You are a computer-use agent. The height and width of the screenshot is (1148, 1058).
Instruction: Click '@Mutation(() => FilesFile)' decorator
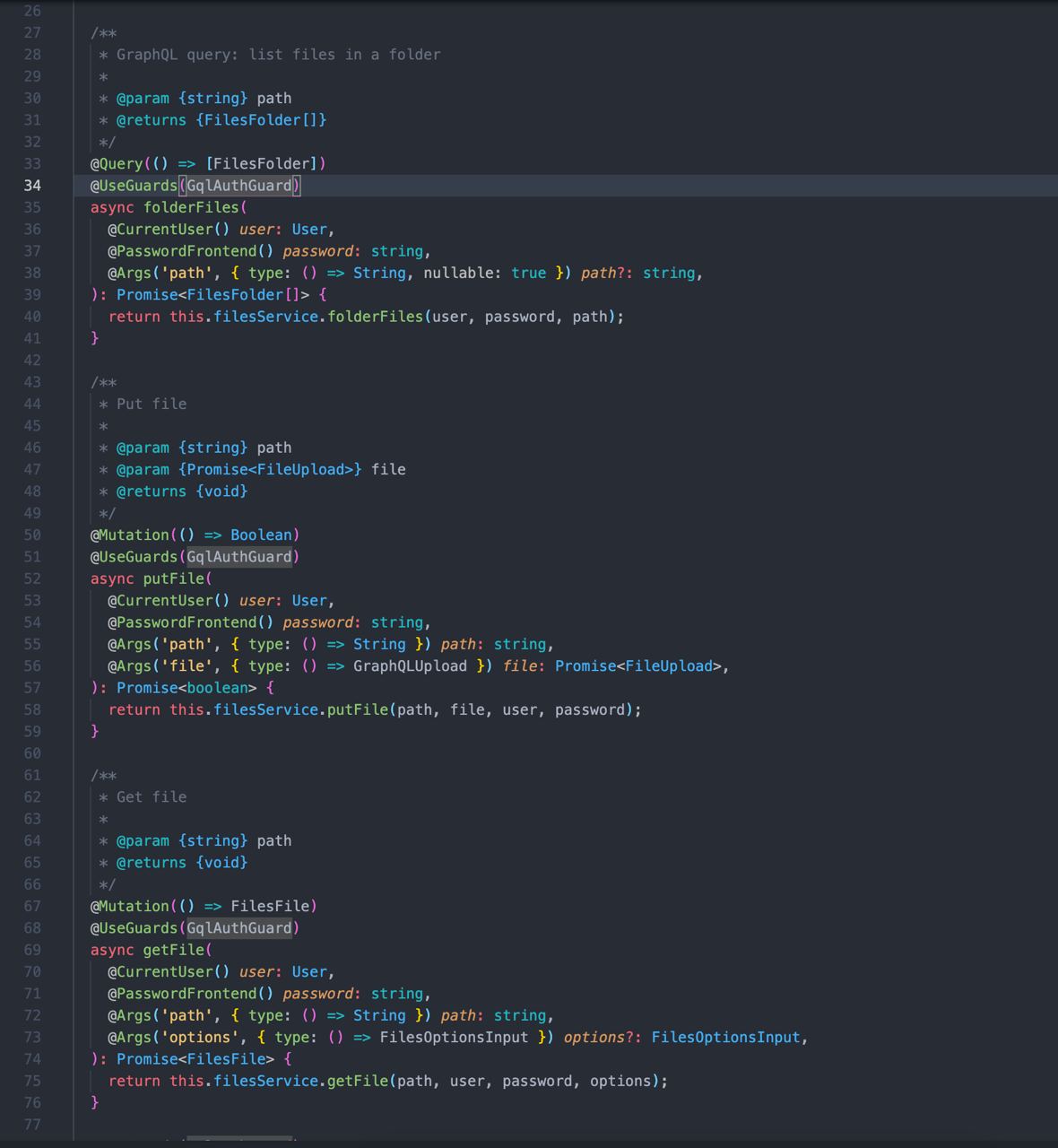click(204, 907)
